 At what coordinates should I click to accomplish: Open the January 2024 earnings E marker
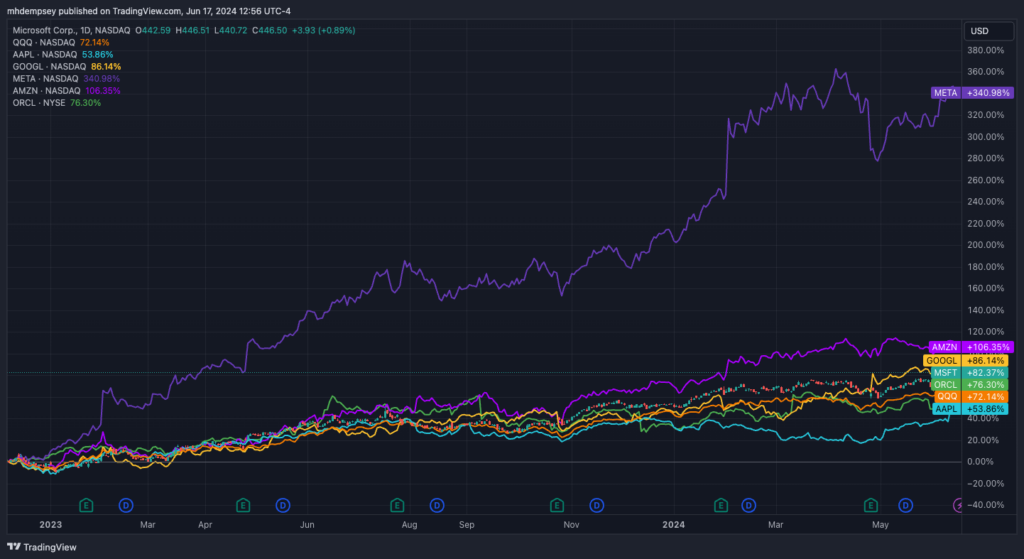(x=720, y=505)
